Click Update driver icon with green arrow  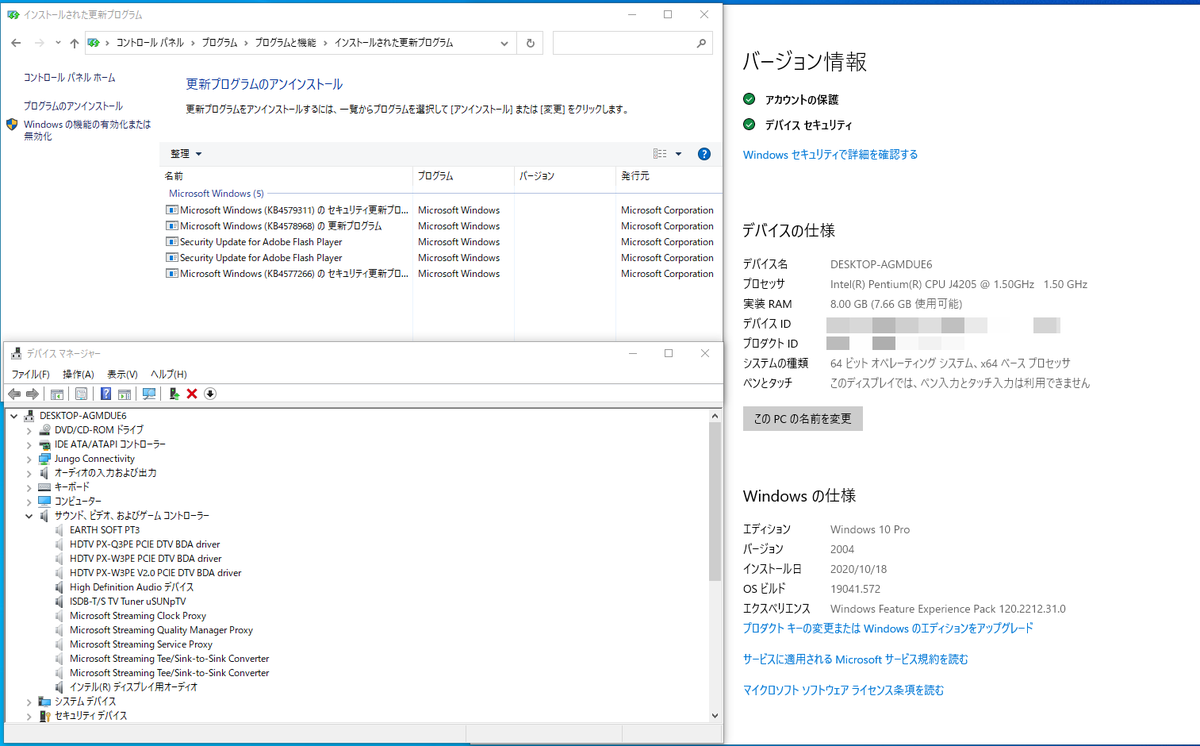click(x=174, y=394)
